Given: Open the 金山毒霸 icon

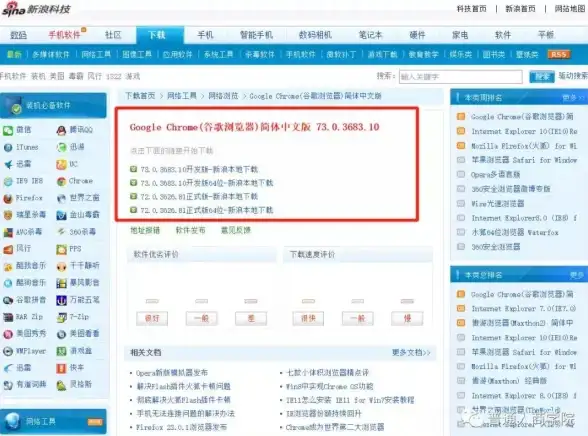Looking at the screenshot, I should tap(61, 215).
